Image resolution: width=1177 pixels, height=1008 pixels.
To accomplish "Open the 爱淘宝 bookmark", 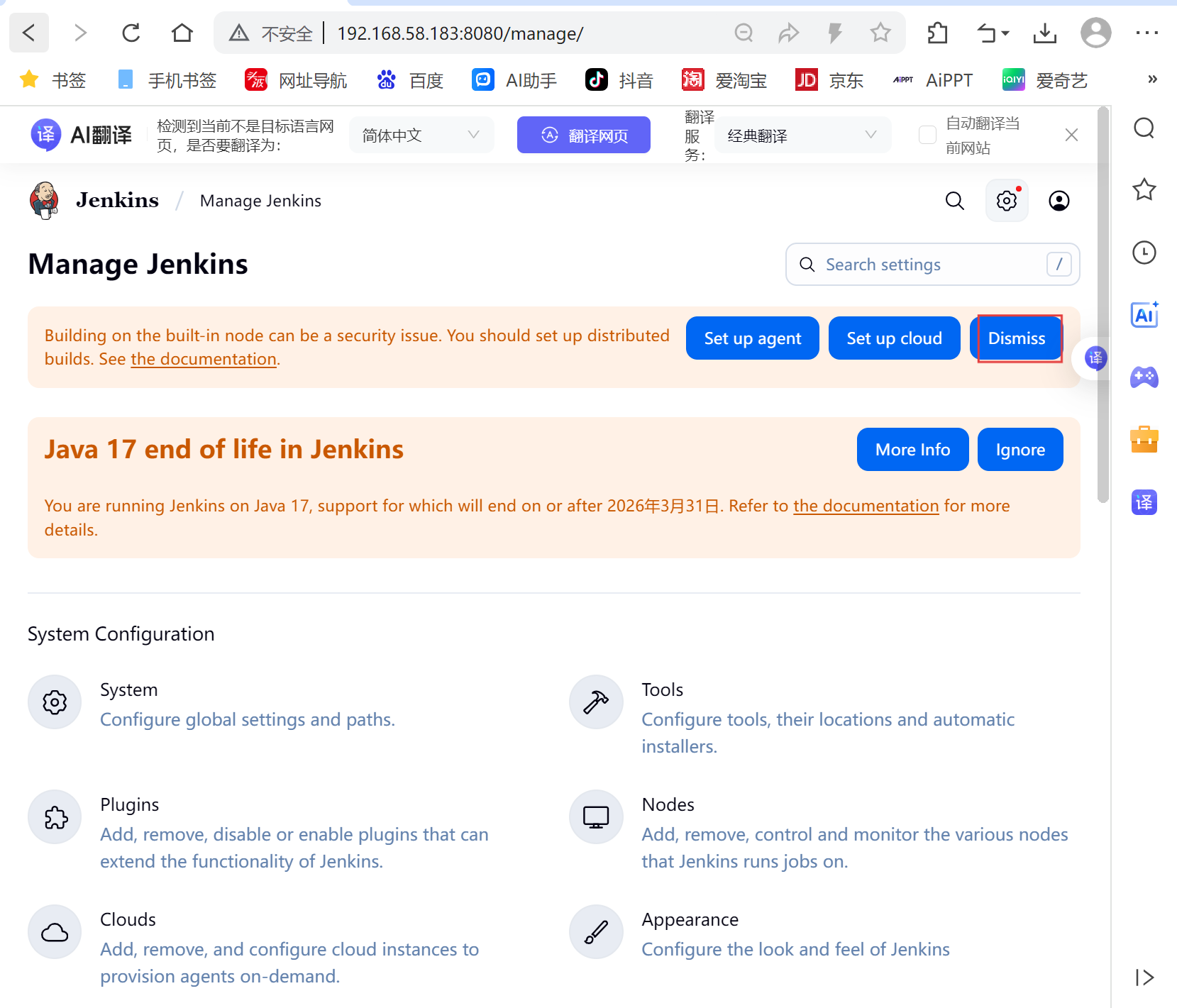I will coord(724,80).
